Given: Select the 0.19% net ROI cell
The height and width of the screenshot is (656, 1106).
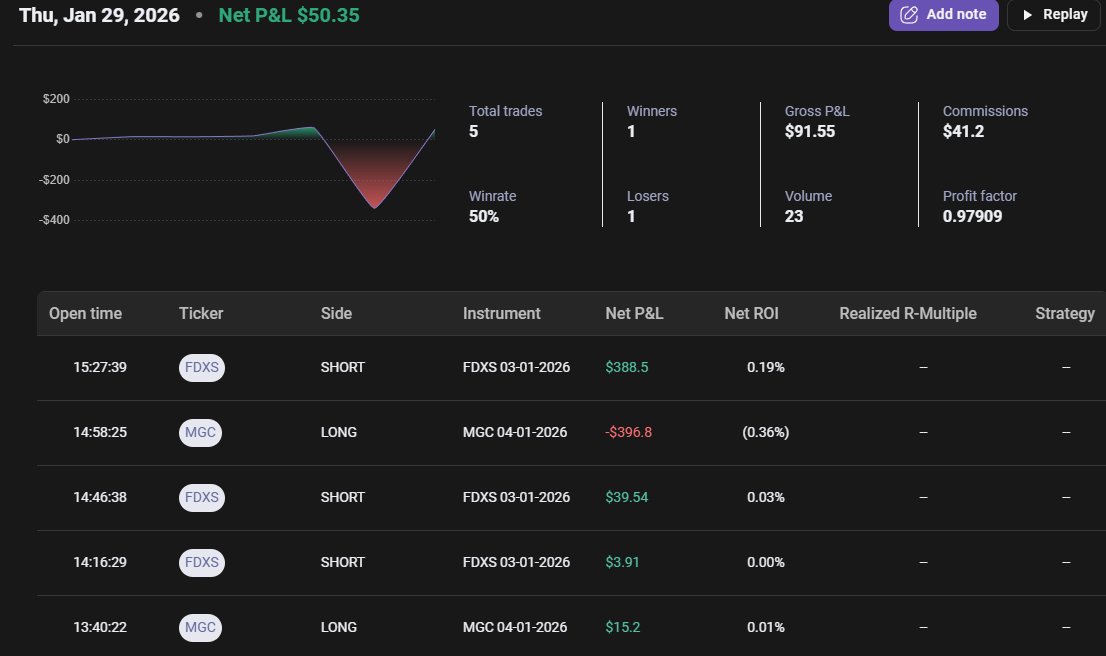Looking at the screenshot, I should (766, 368).
